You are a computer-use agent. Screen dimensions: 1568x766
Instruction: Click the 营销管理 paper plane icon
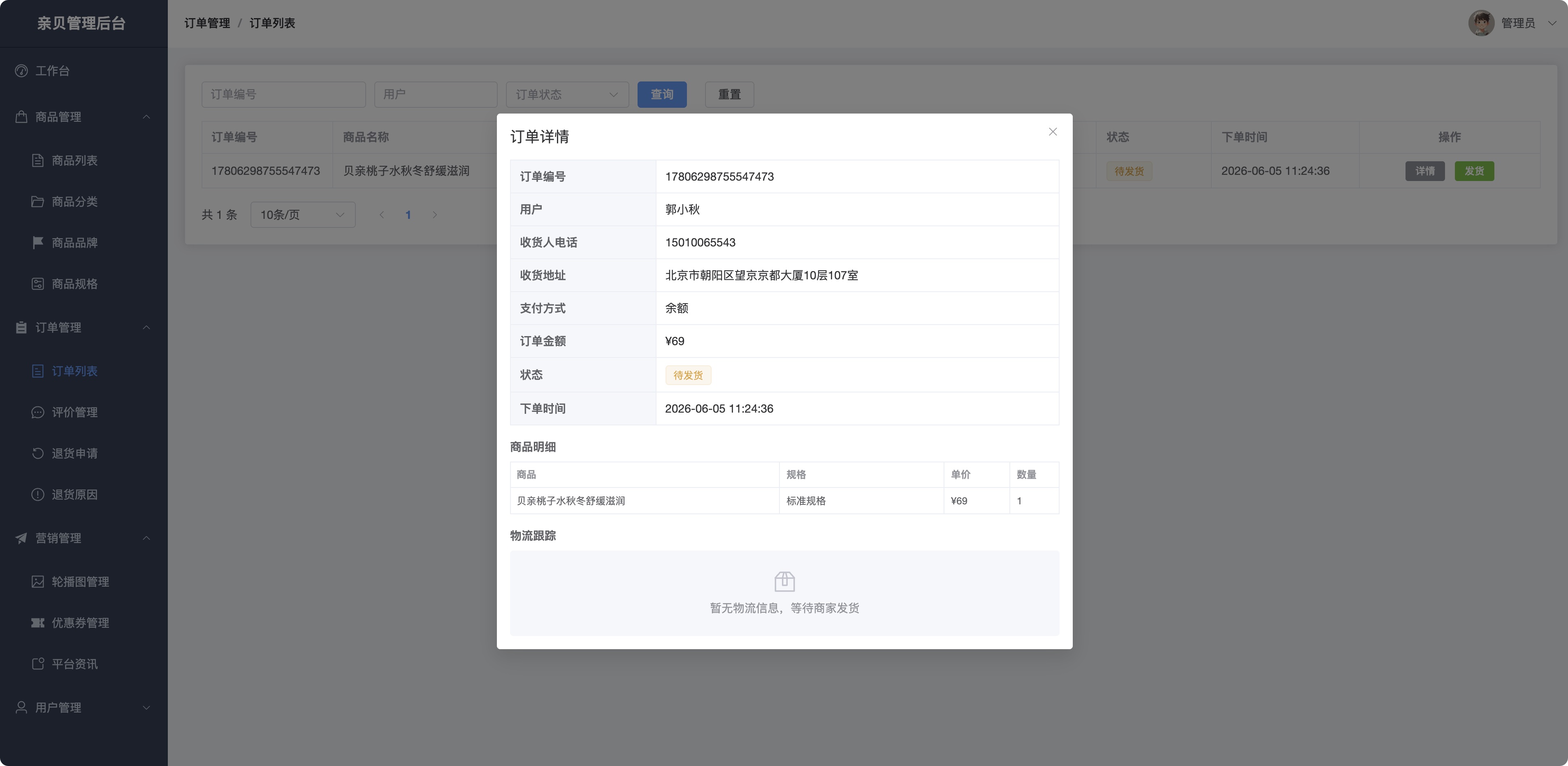(21, 538)
